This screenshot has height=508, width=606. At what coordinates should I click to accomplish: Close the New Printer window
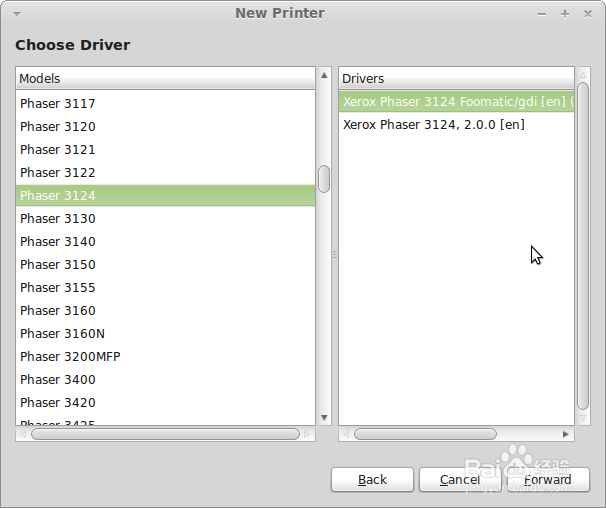click(x=588, y=14)
